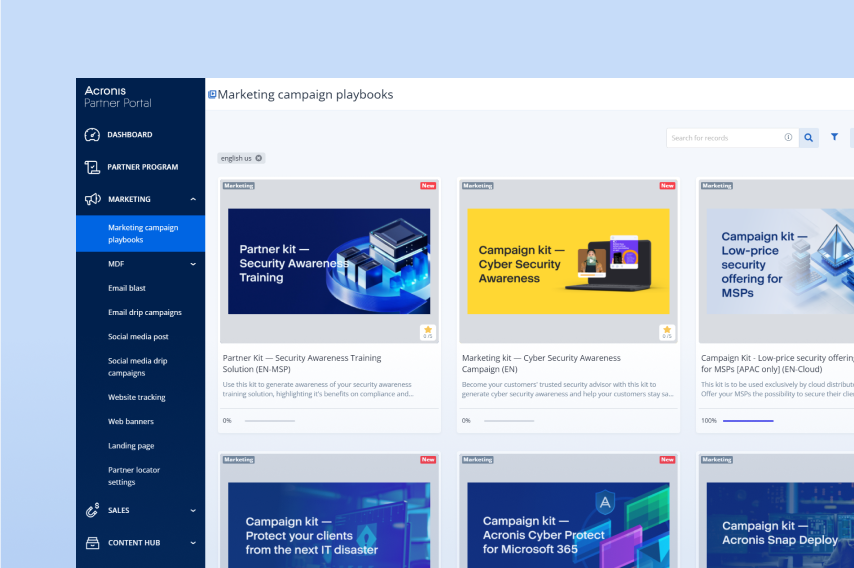Click Marketing tag on Snap Deploy card
The image size is (854, 568).
coord(717,460)
